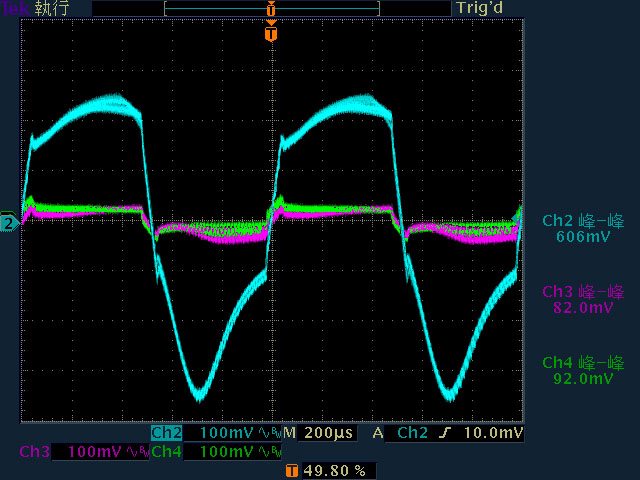Open the trigger source Ch2 readout

pyautogui.click(x=414, y=433)
